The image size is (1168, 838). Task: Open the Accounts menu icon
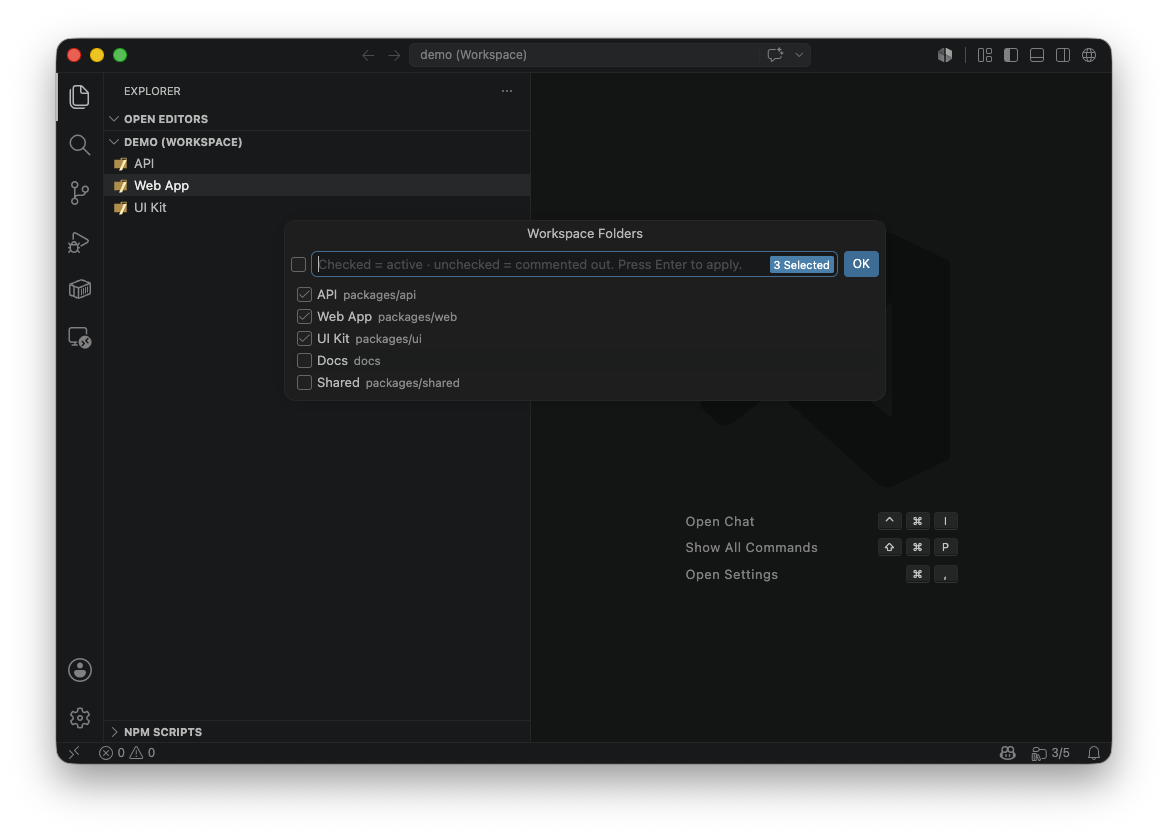[x=80, y=670]
